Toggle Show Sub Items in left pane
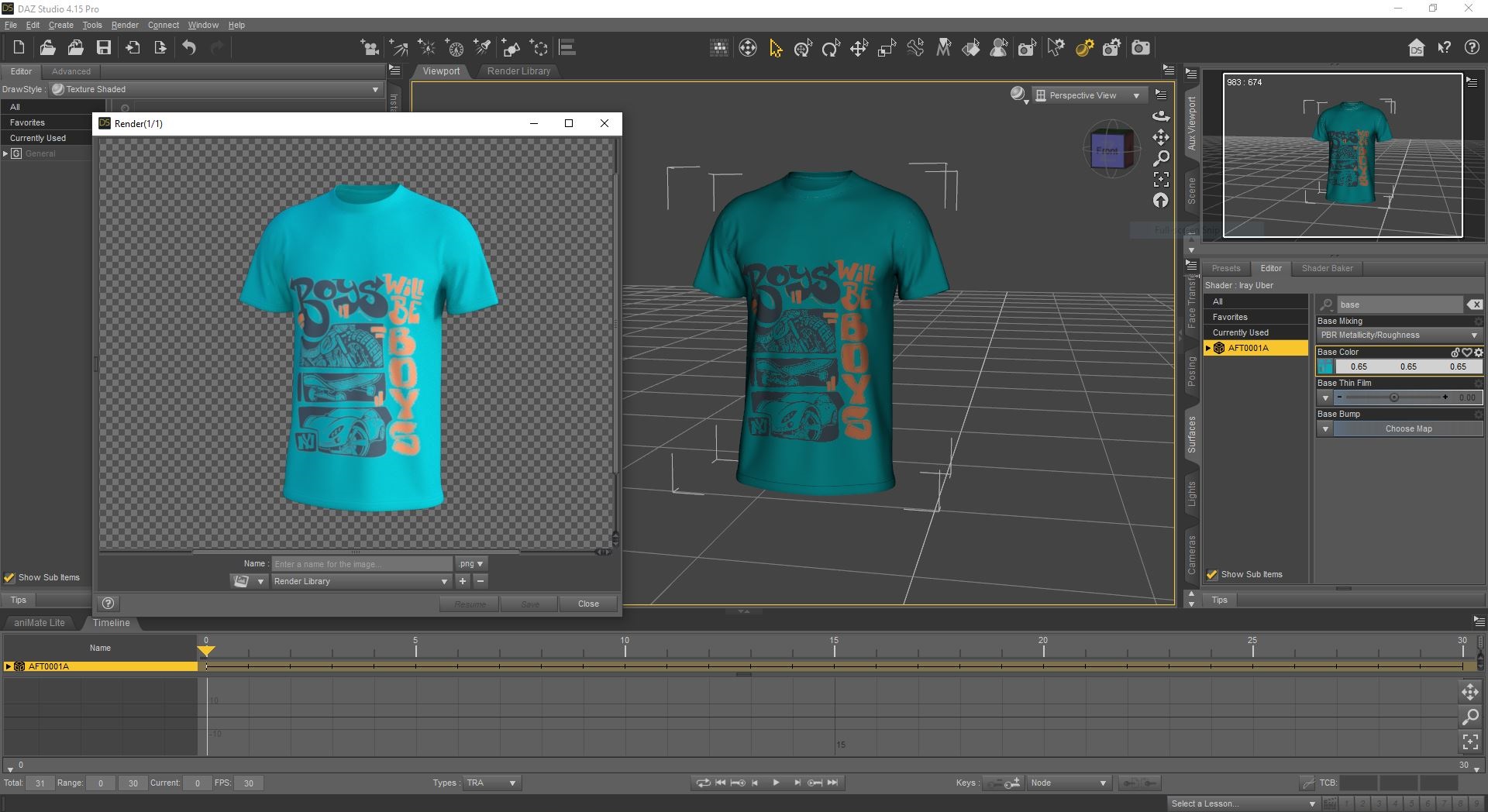1488x812 pixels. (9, 578)
